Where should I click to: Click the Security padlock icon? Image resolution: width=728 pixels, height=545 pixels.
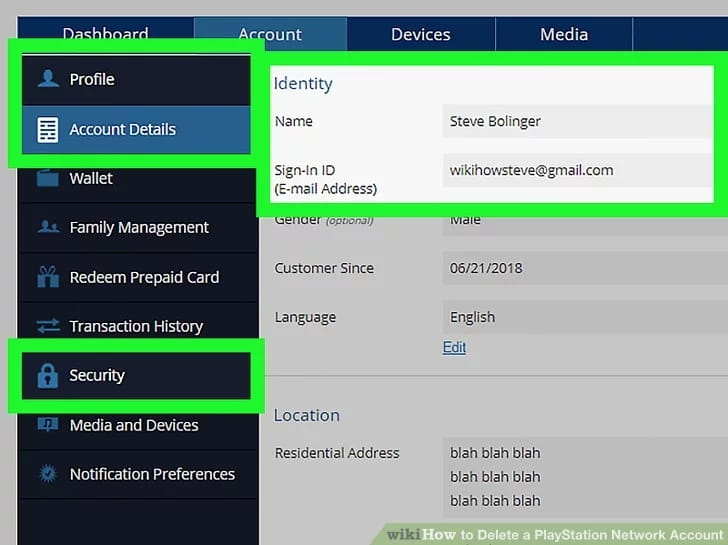(47, 376)
